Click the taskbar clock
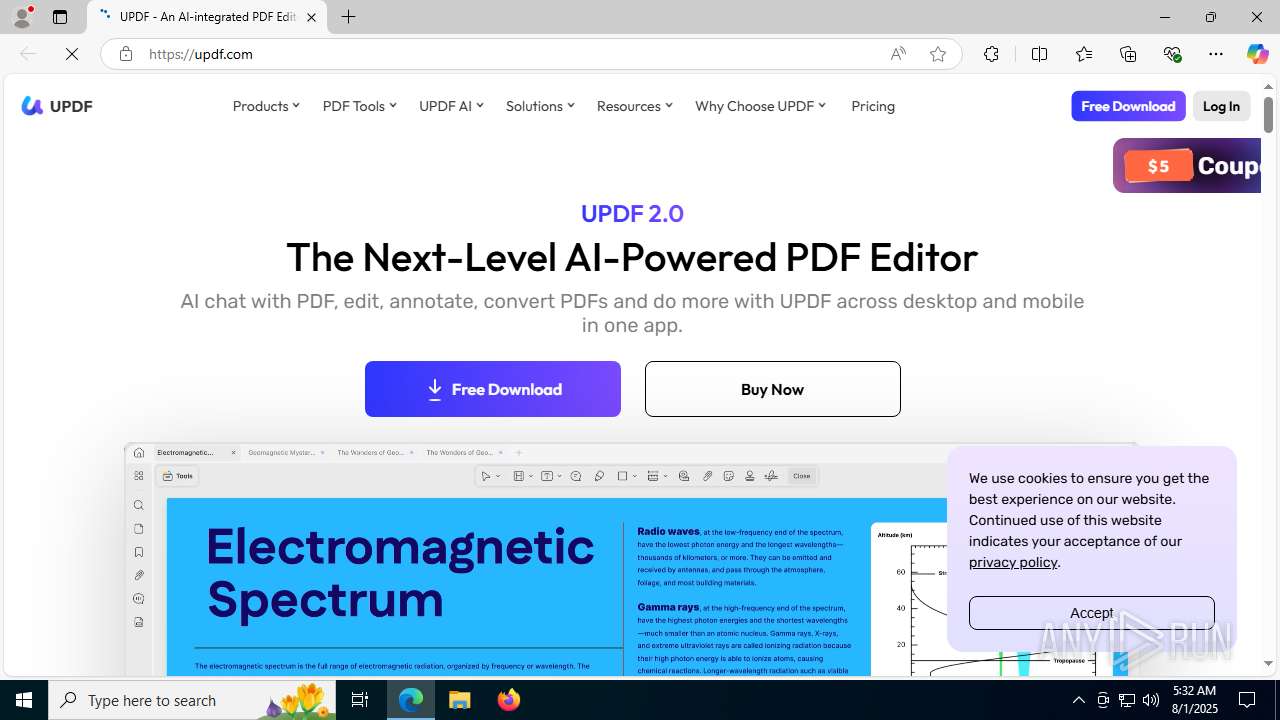The image size is (1280, 720). click(1194, 700)
